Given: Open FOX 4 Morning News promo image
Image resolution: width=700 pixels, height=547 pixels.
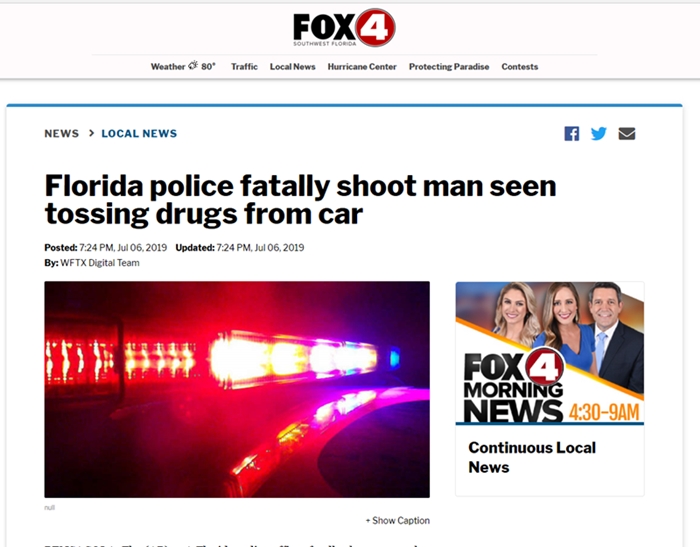Looking at the screenshot, I should pyautogui.click(x=550, y=353).
